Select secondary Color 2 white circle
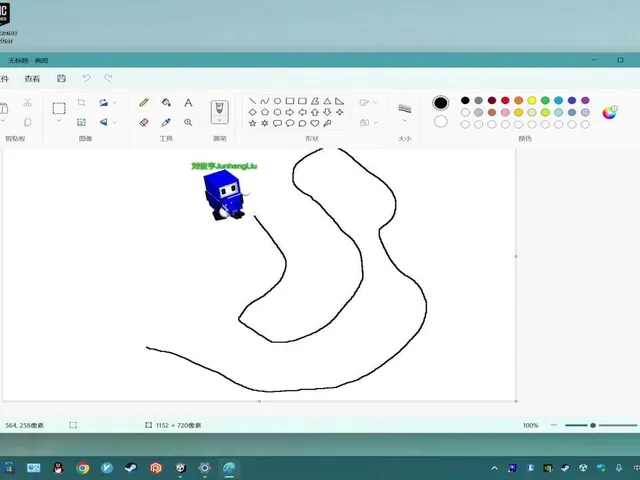Image resolution: width=640 pixels, height=480 pixels. [440, 122]
